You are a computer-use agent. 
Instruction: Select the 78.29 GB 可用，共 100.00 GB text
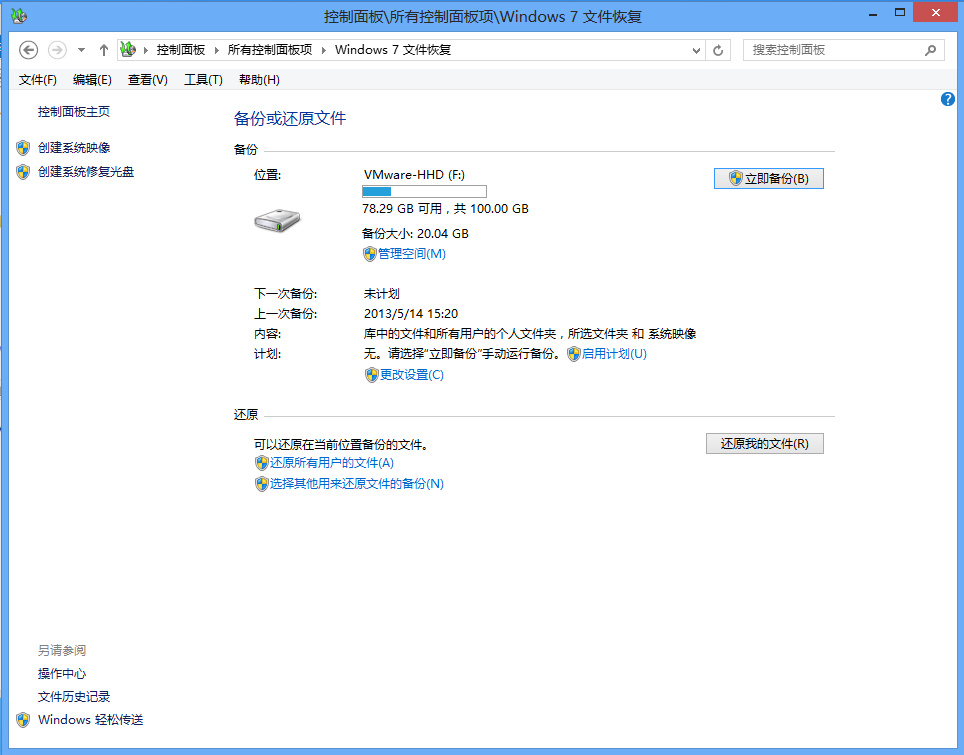445,208
